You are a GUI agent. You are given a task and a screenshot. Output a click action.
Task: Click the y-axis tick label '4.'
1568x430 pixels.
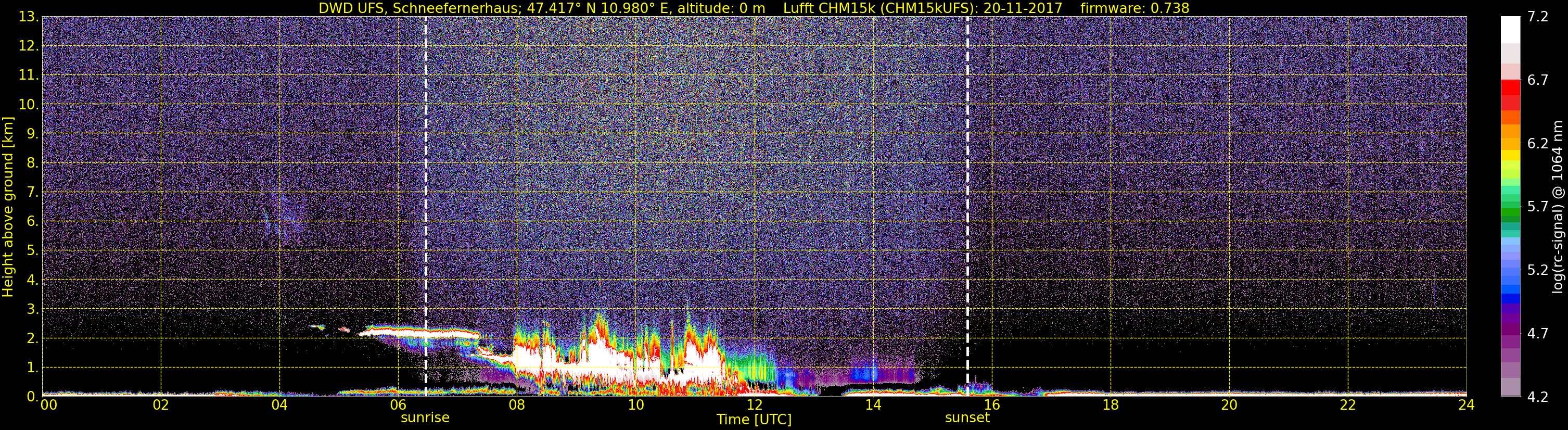pyautogui.click(x=32, y=280)
